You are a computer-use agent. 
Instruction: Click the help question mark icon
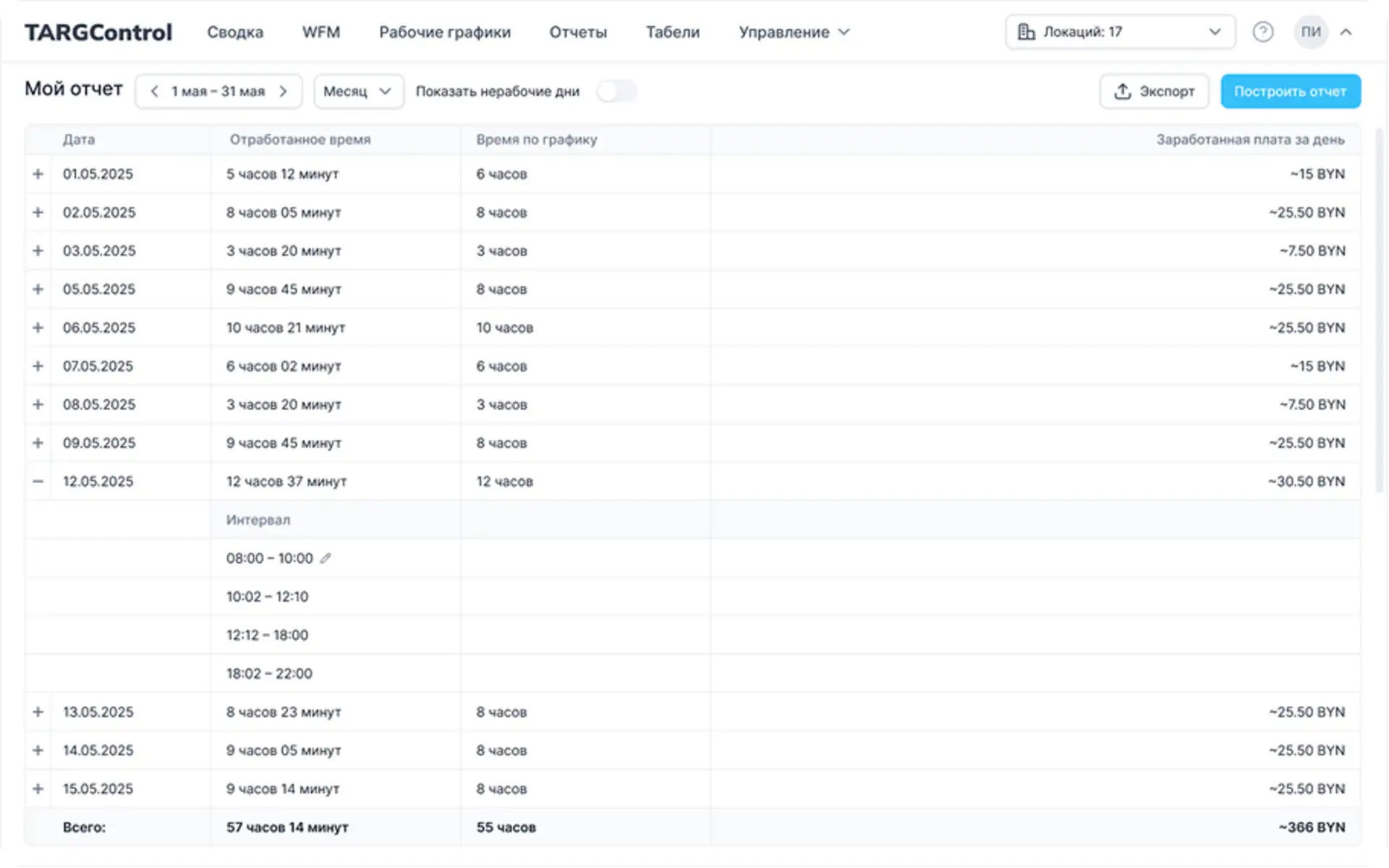(1262, 32)
